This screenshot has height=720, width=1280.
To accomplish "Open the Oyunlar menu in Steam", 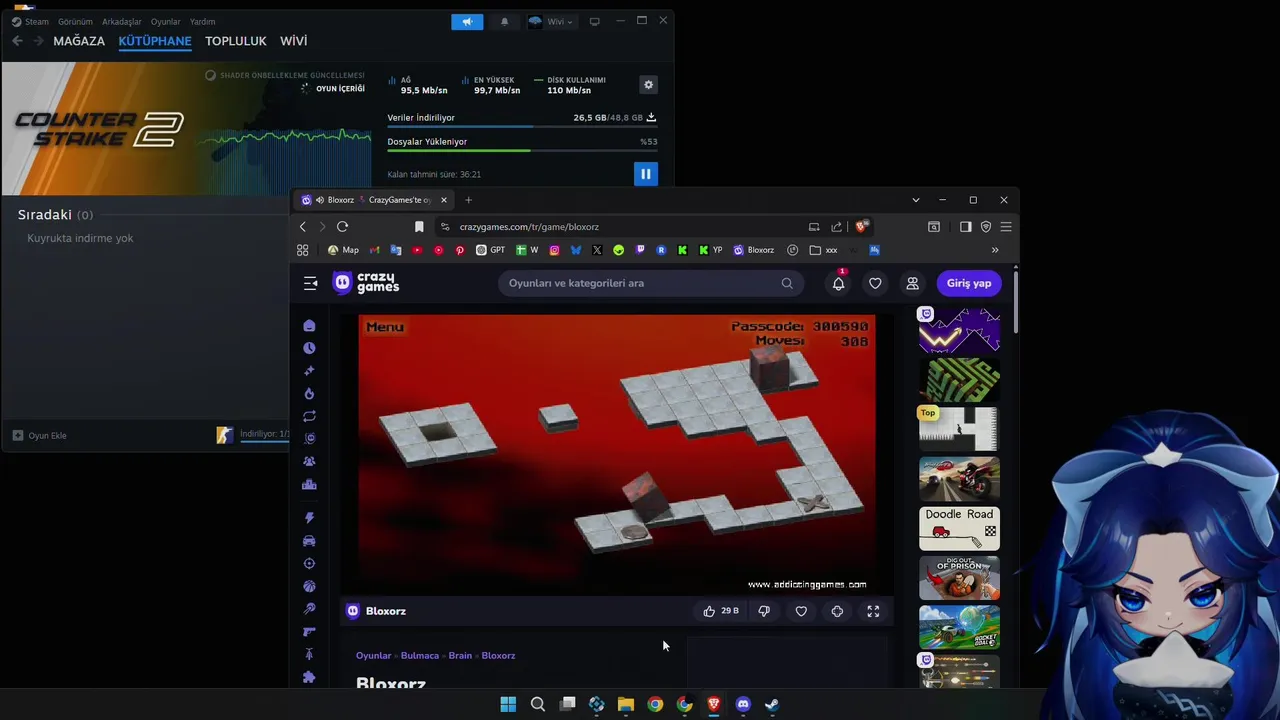I will pos(166,21).
